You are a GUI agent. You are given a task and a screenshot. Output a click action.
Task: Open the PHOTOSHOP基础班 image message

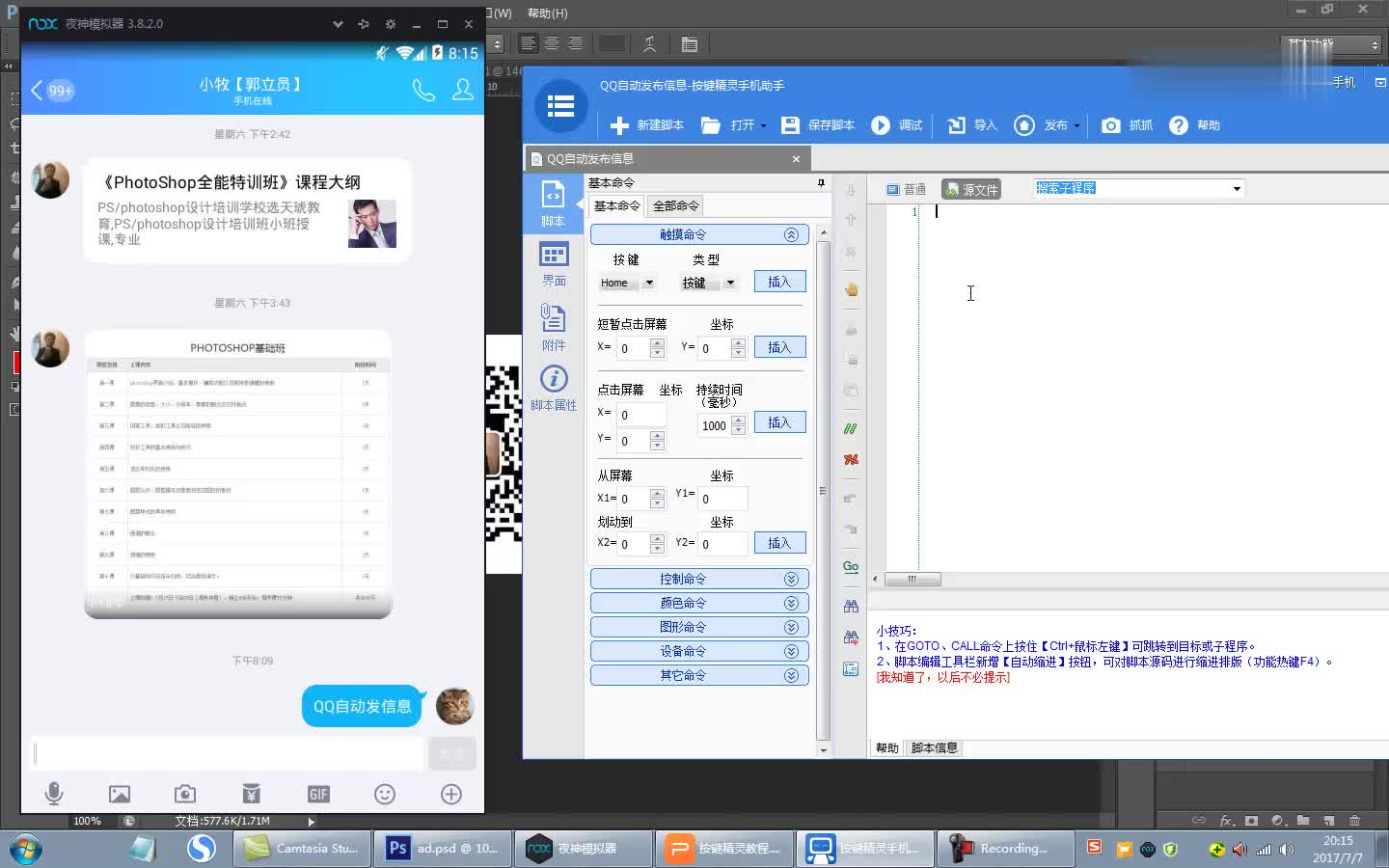[x=238, y=475]
